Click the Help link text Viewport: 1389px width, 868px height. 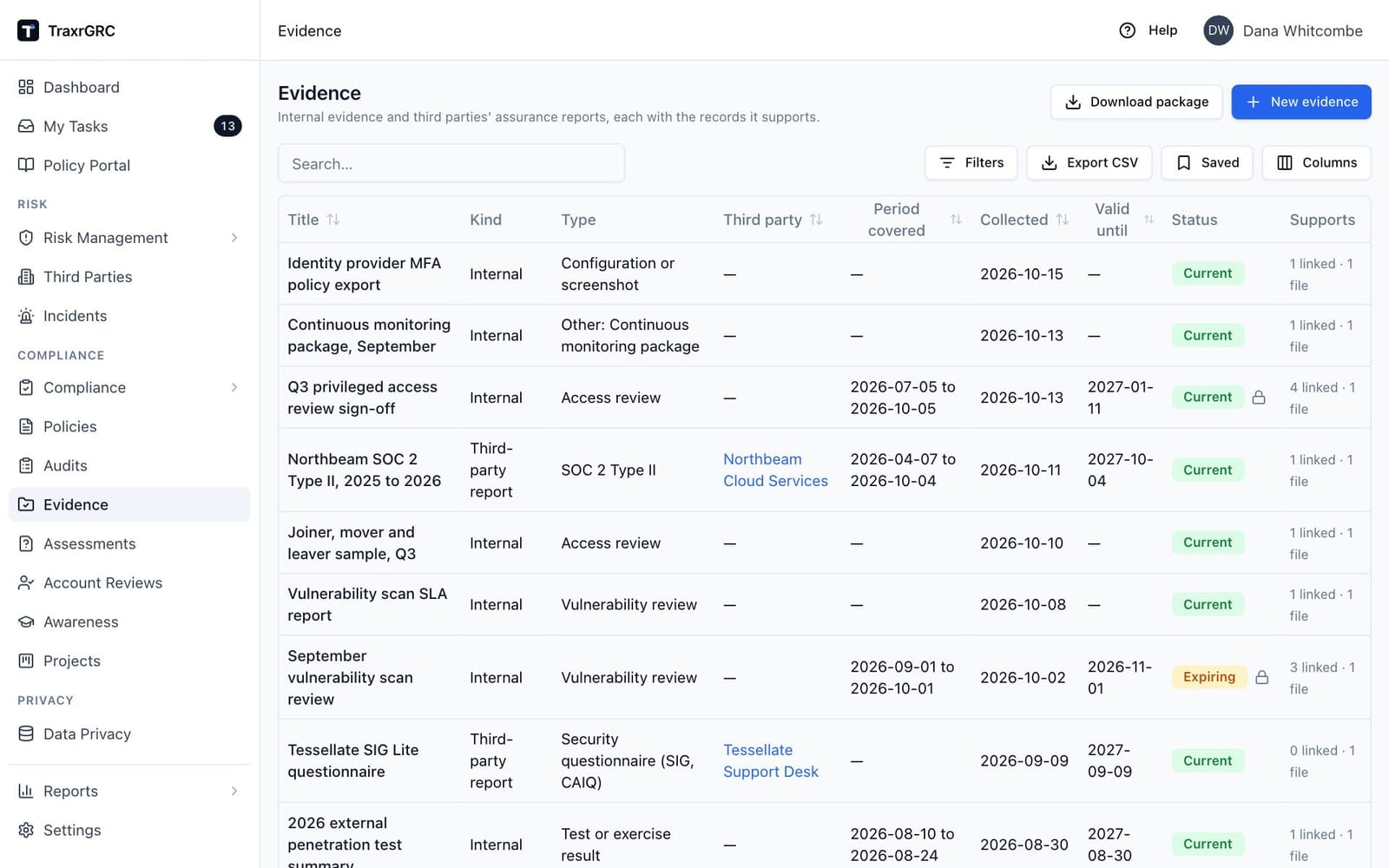(1162, 30)
